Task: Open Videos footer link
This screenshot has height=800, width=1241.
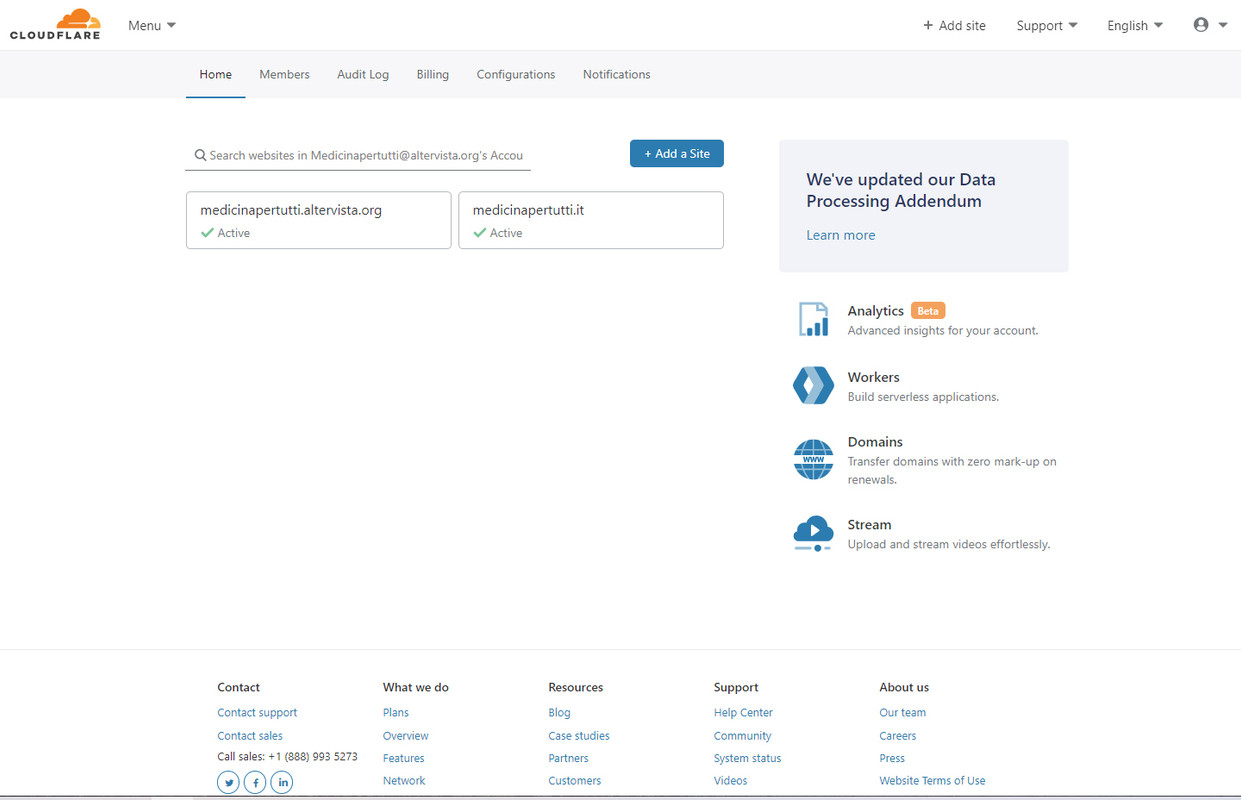Action: [730, 781]
